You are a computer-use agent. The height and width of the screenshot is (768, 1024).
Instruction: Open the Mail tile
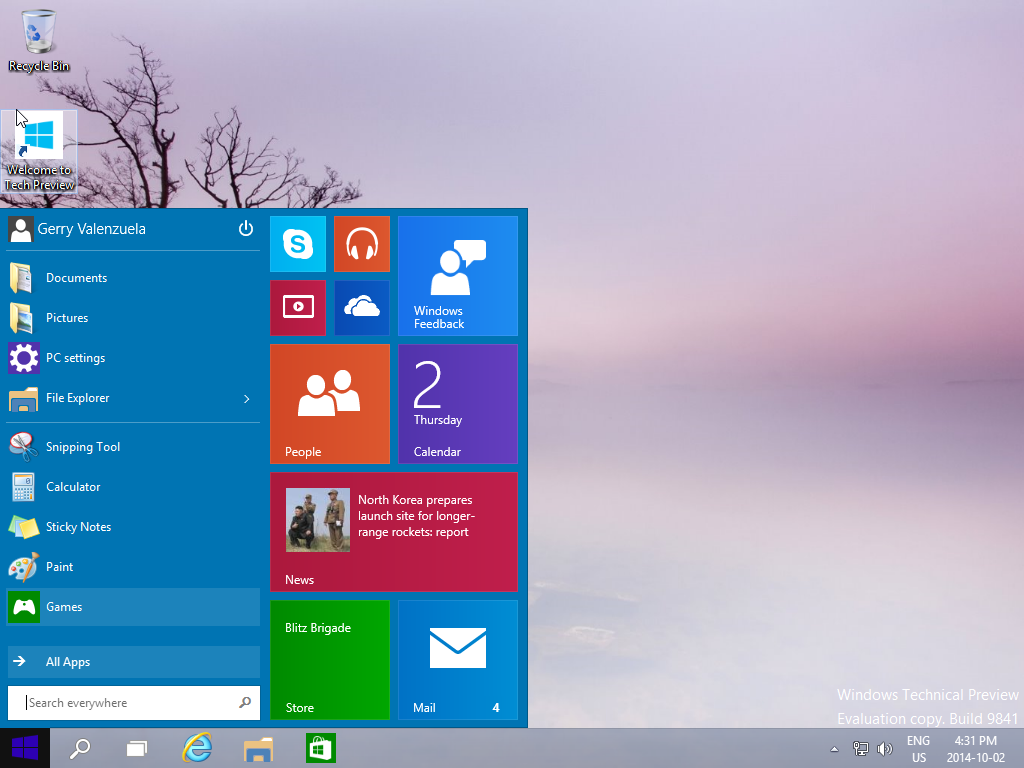pyautogui.click(x=458, y=660)
